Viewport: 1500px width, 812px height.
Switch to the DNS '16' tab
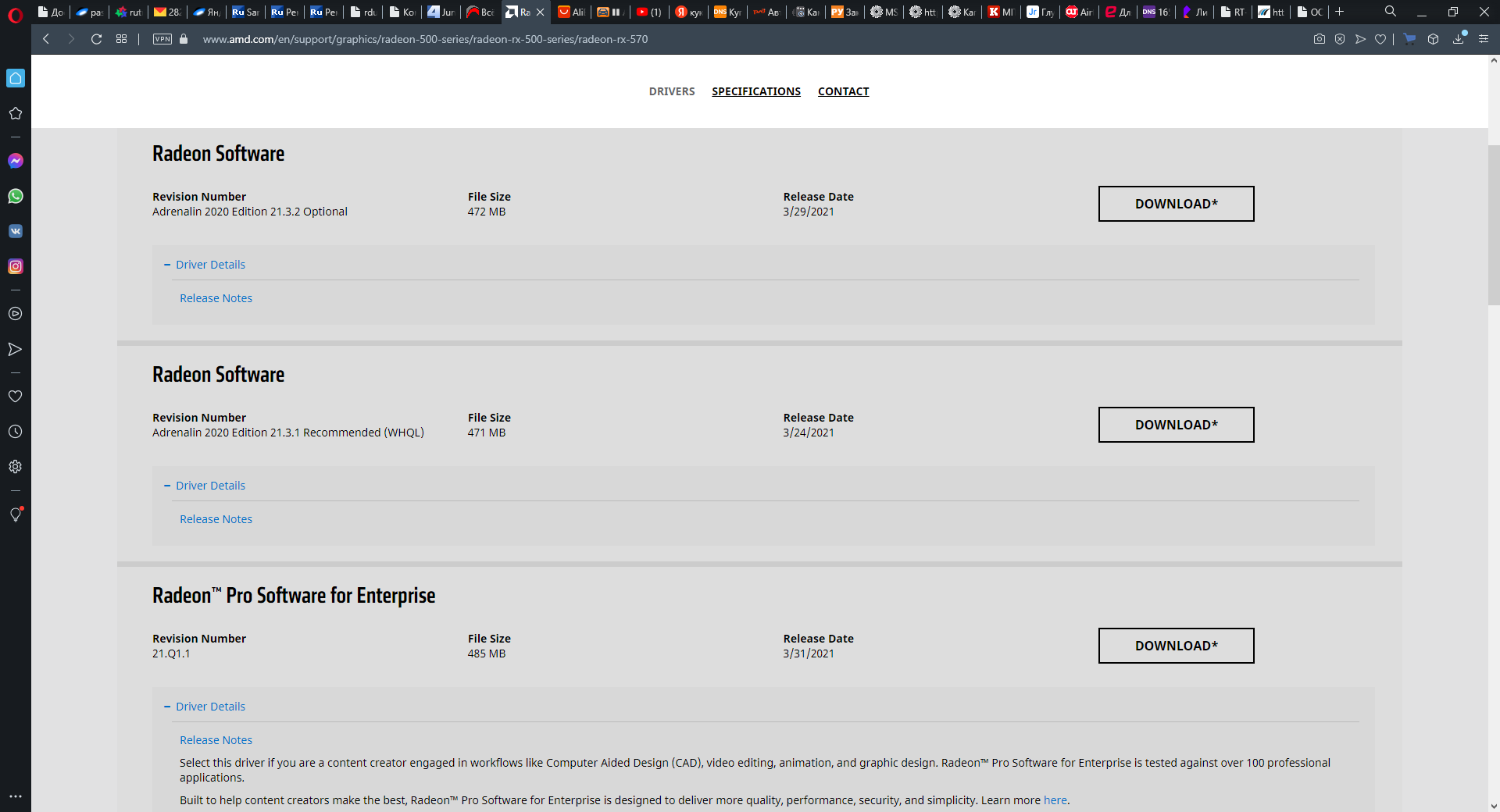coord(1155,12)
